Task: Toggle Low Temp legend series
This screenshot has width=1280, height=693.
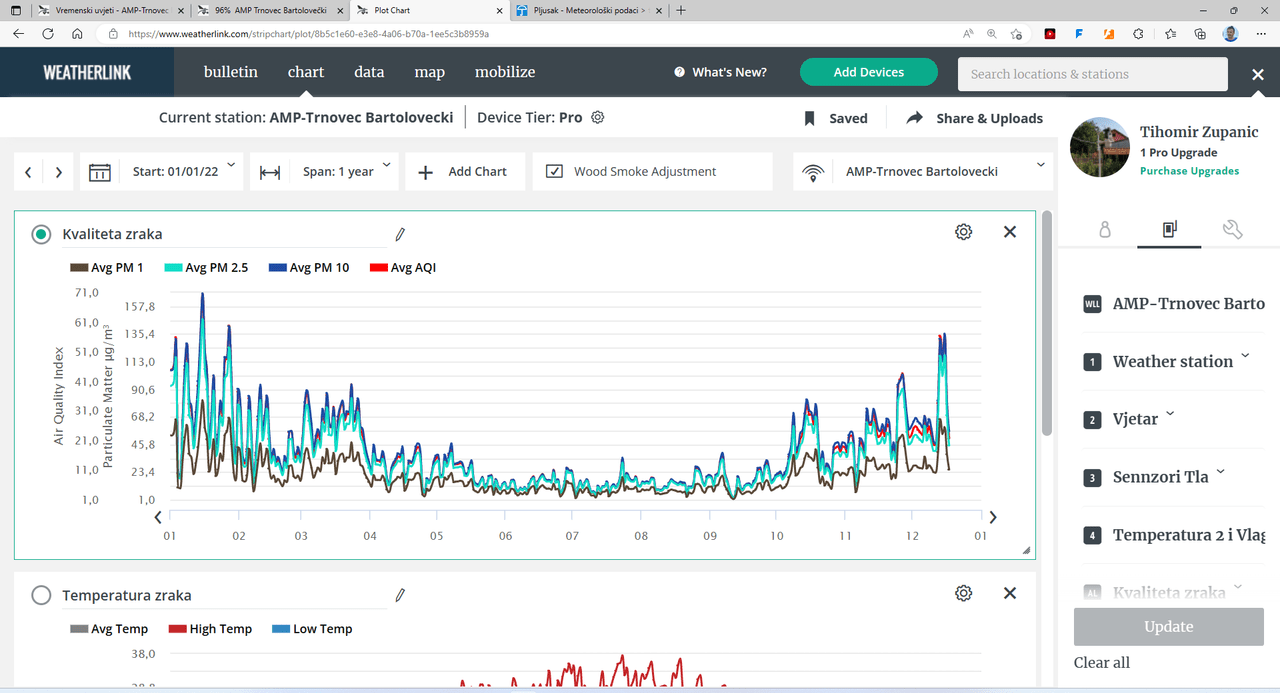Action: pyautogui.click(x=312, y=629)
